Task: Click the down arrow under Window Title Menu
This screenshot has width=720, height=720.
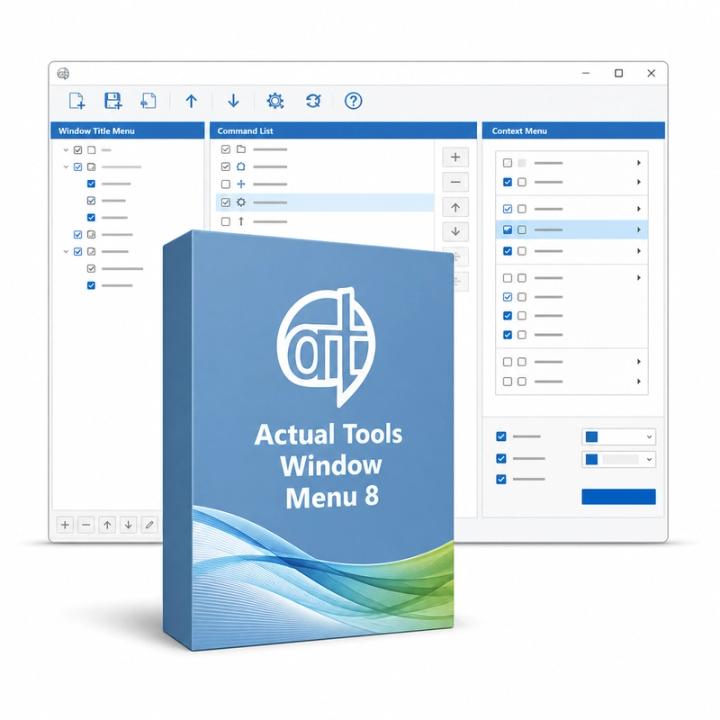Action: 128,524
